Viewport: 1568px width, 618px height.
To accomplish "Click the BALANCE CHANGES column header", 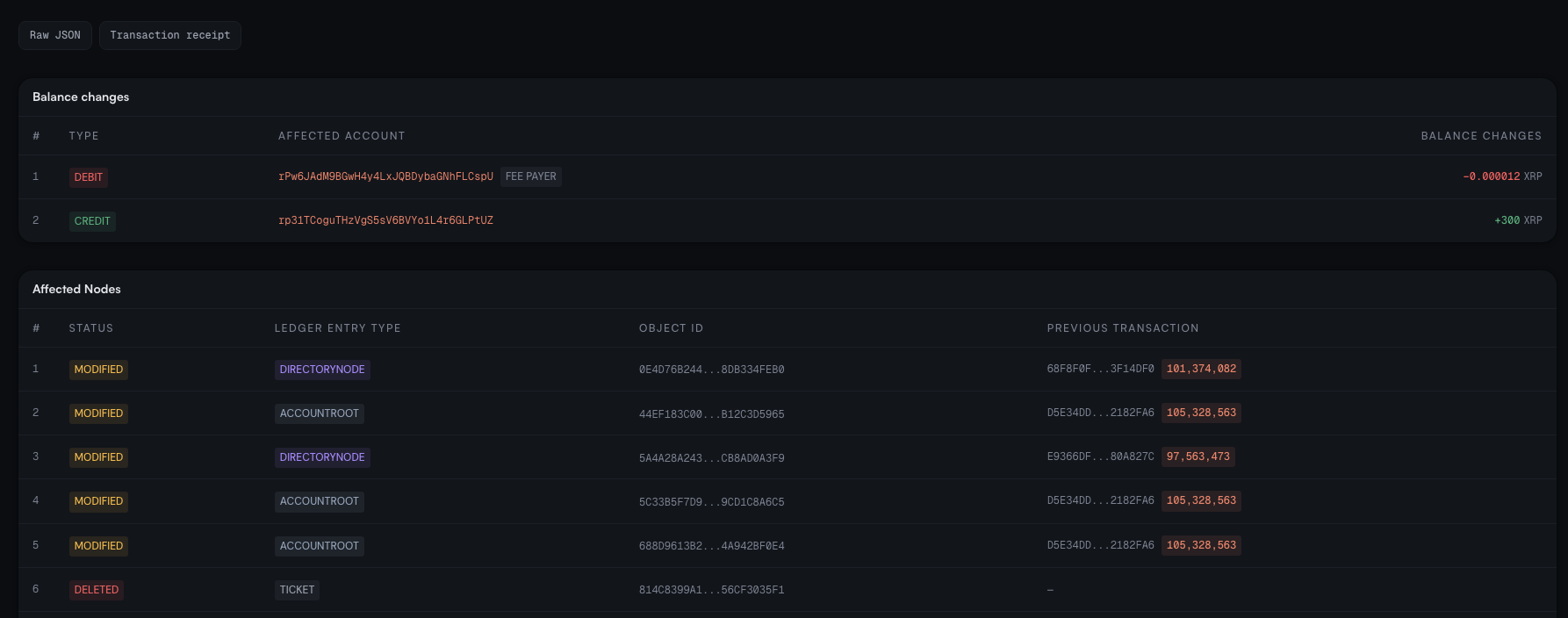I will pos(1481,136).
